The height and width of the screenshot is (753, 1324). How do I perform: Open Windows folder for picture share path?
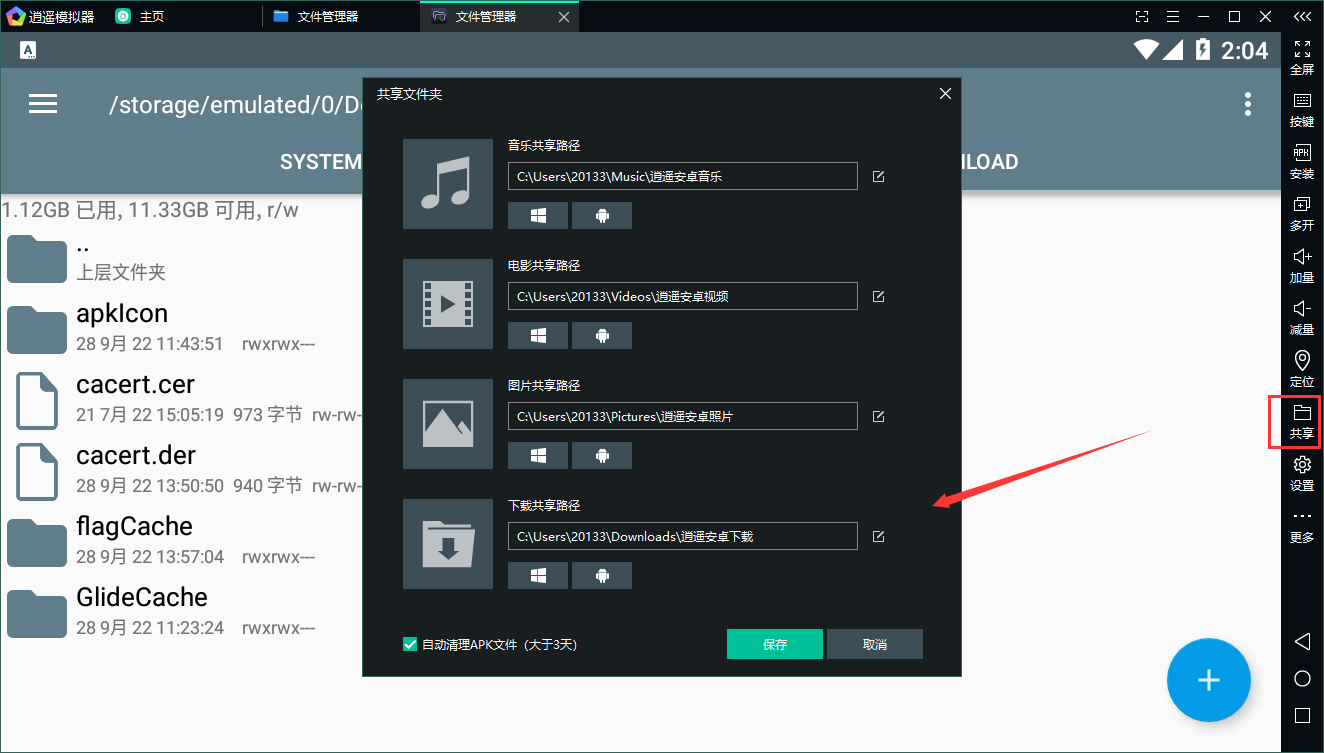[x=538, y=456]
